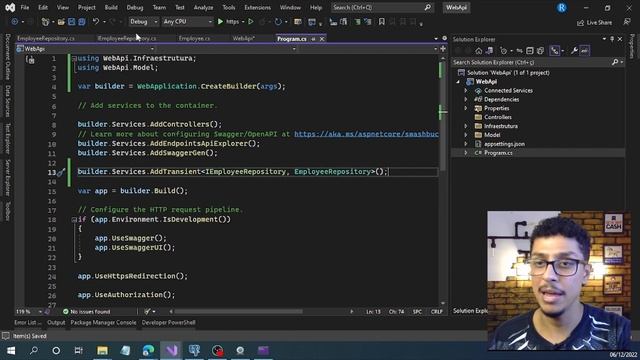
Task: Switch to the WebApi* tab
Action: (244, 39)
